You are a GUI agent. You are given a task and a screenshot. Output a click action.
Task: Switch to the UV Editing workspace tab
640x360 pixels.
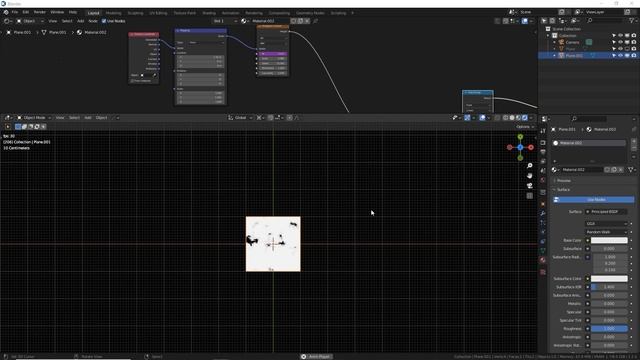[x=158, y=13]
